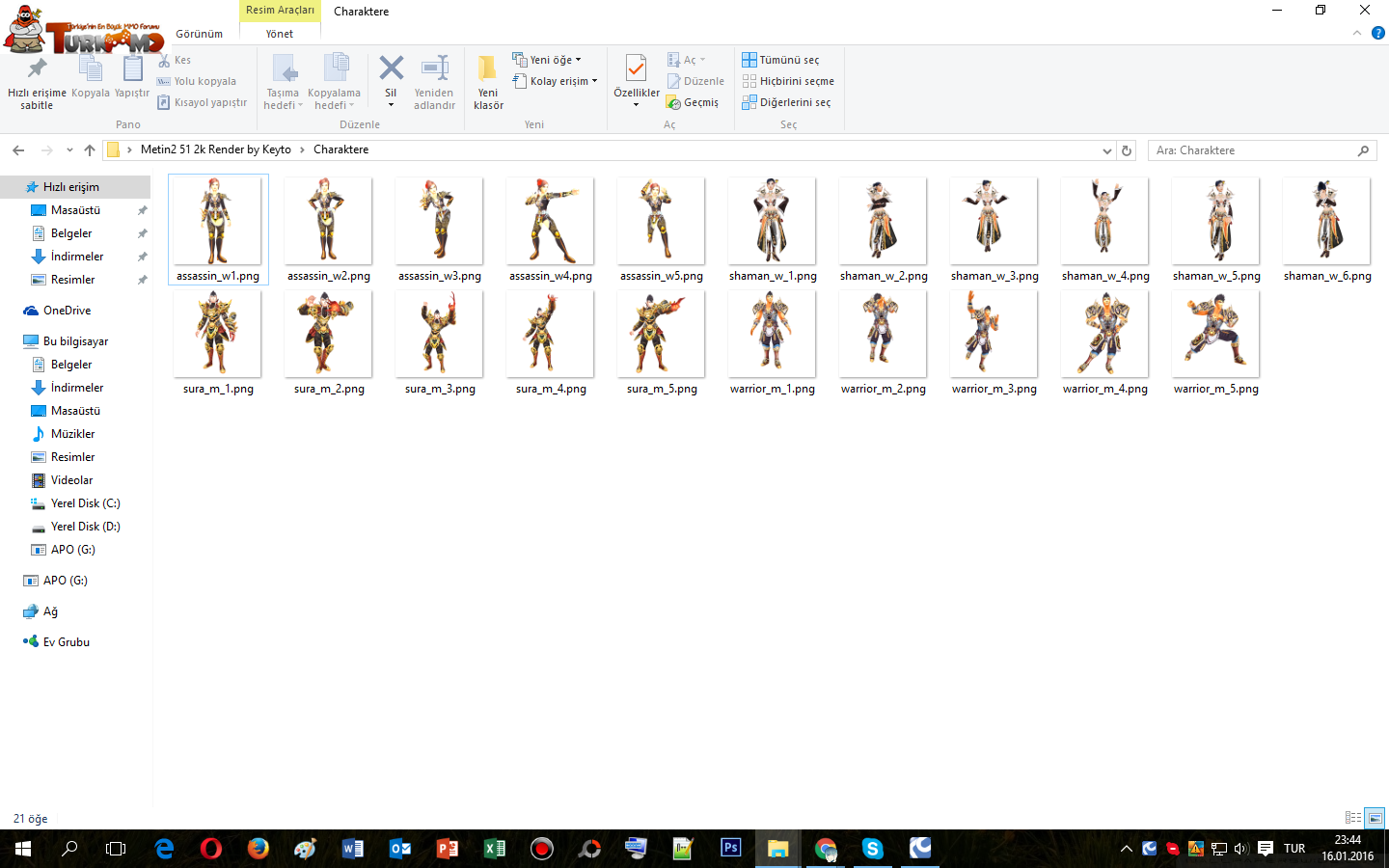Viewport: 1389px width, 868px height.
Task: Open the help question mark icon
Action: tap(1378, 33)
